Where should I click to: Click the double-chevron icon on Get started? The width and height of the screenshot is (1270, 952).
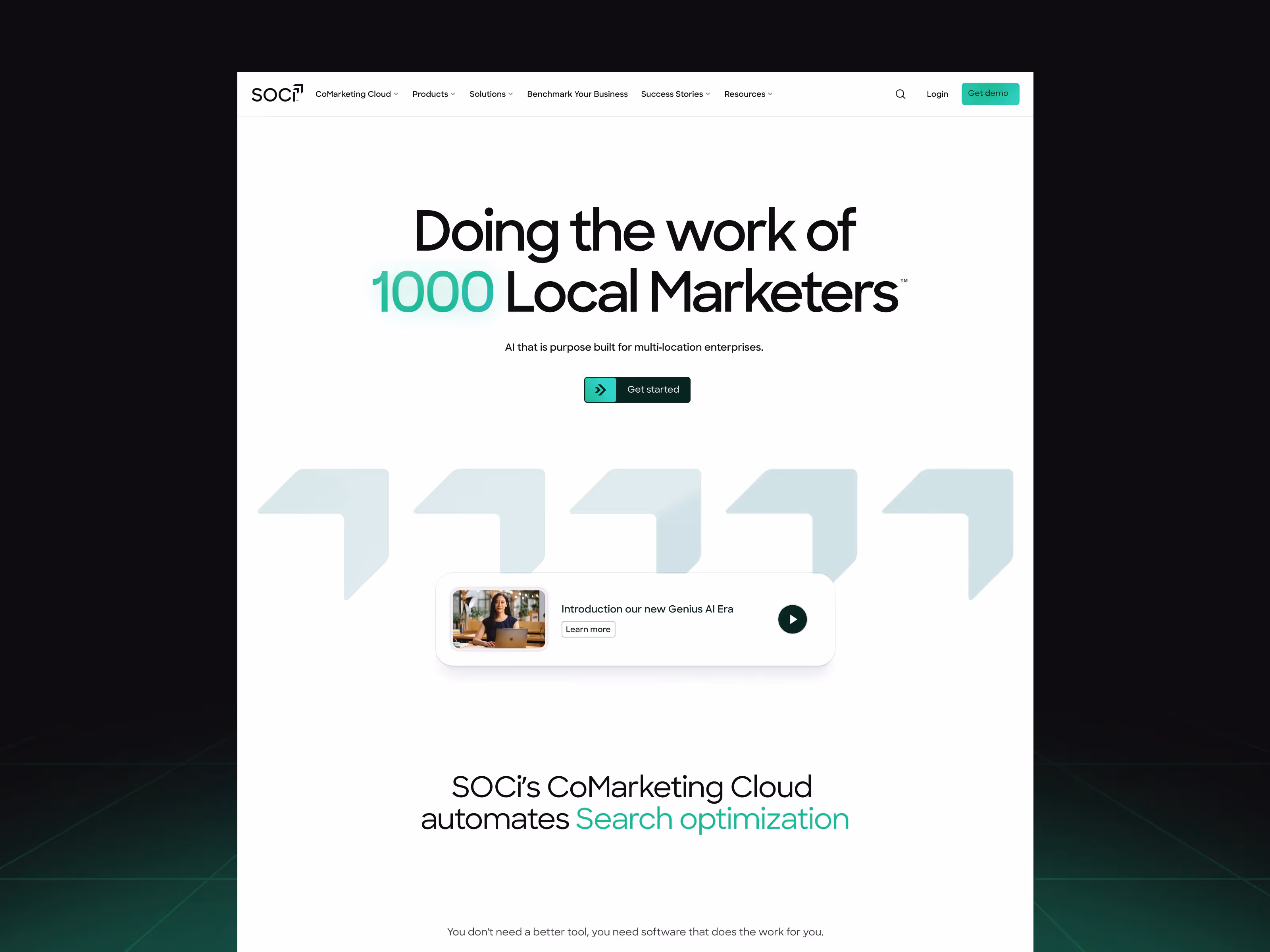(600, 390)
